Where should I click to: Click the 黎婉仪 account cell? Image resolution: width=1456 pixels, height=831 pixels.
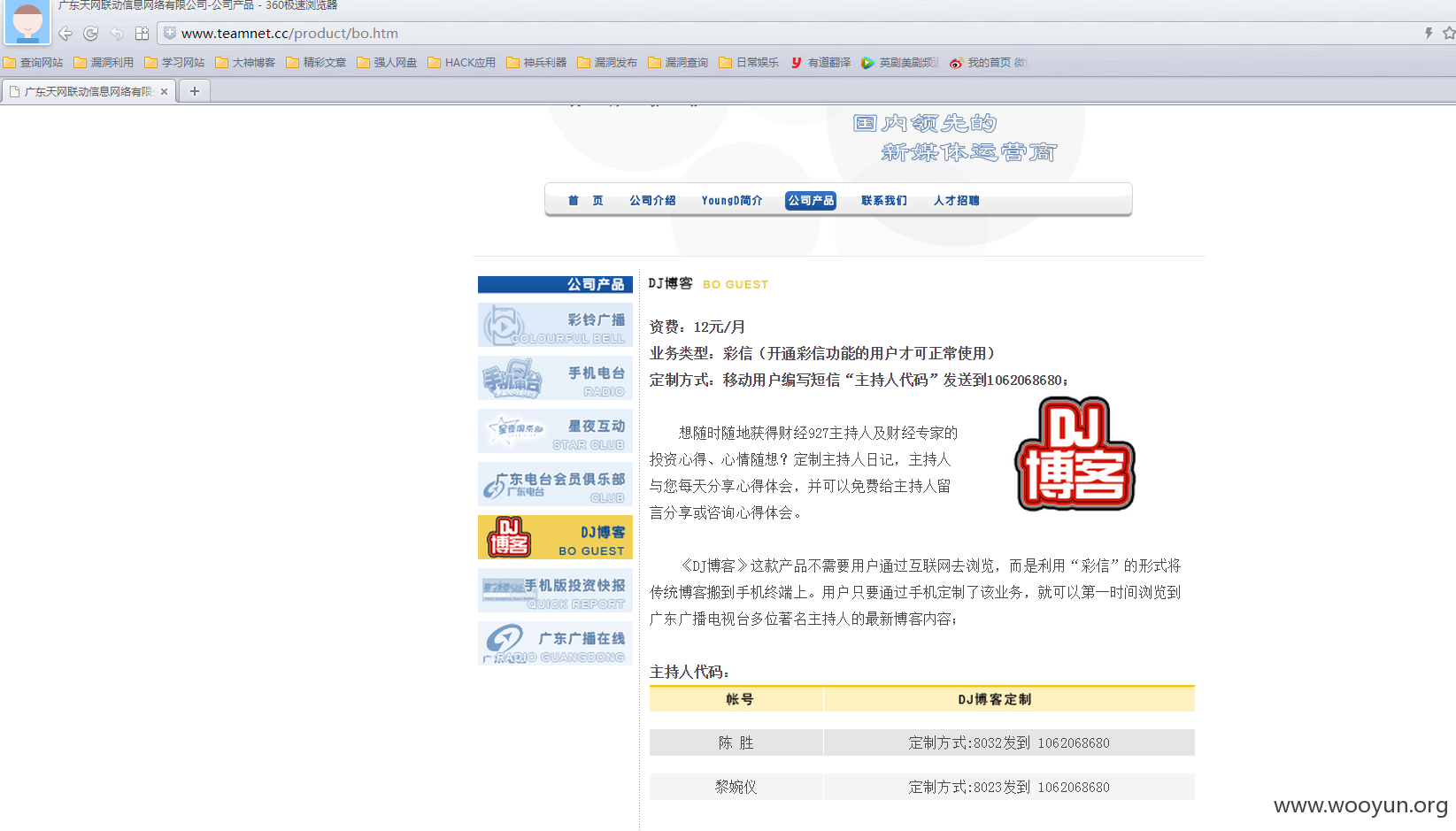click(736, 787)
